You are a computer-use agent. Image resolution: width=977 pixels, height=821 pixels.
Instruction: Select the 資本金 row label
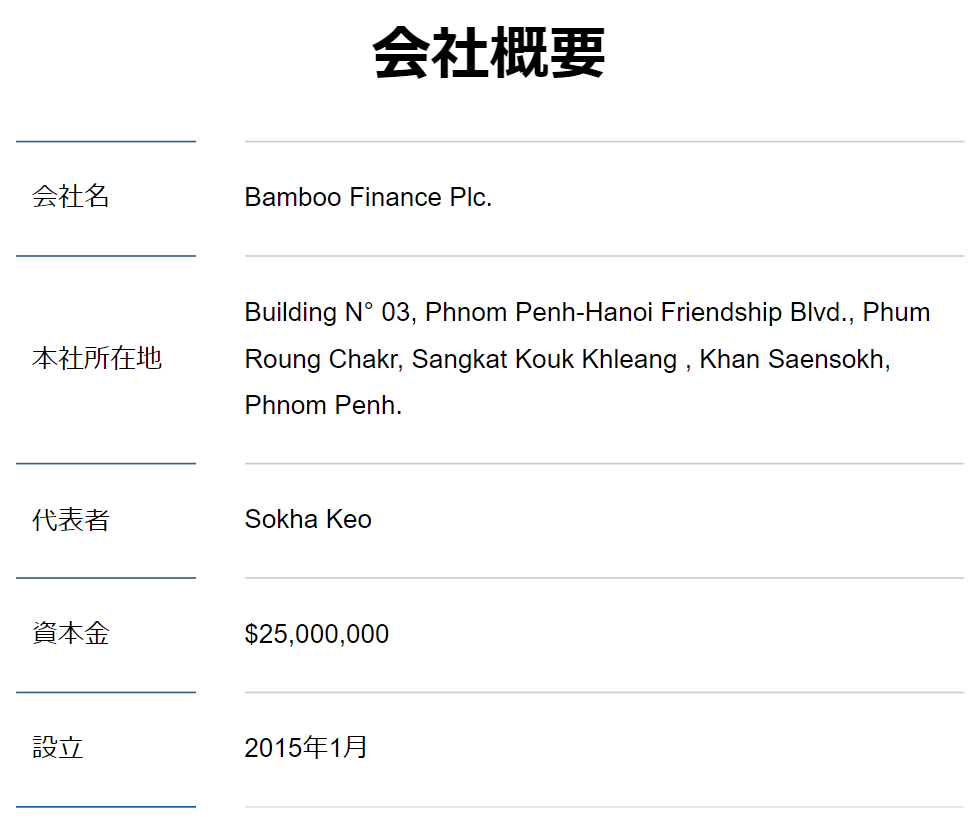click(x=71, y=634)
